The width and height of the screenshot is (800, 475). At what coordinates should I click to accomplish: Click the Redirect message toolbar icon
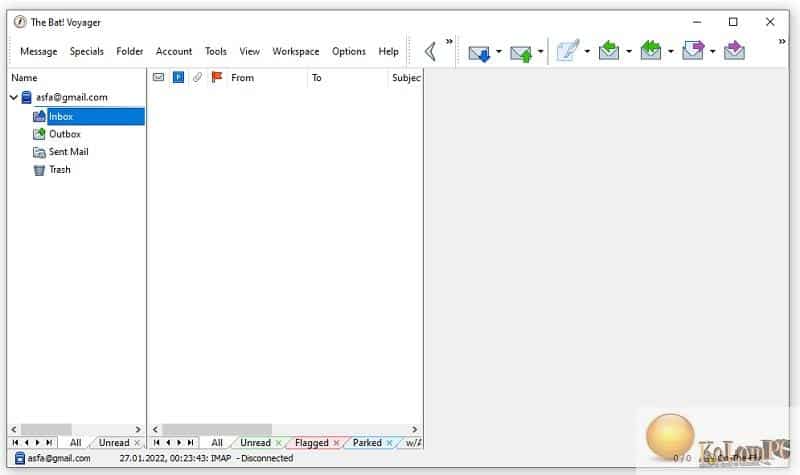pos(734,51)
